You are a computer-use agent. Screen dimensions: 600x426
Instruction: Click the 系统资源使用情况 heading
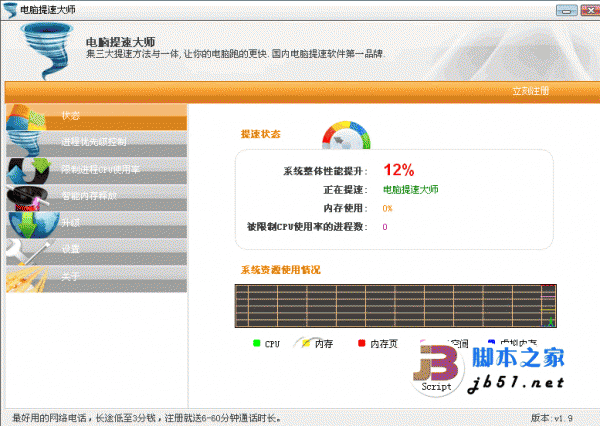pyautogui.click(x=280, y=270)
